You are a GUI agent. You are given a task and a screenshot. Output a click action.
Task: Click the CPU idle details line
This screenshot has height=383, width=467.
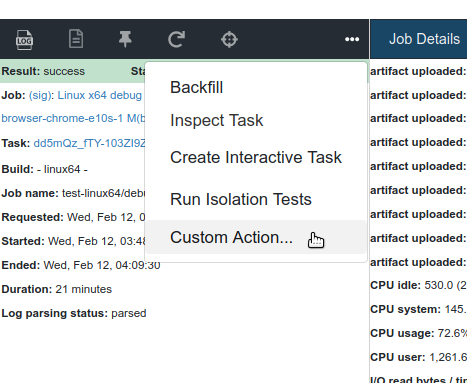coord(418,285)
